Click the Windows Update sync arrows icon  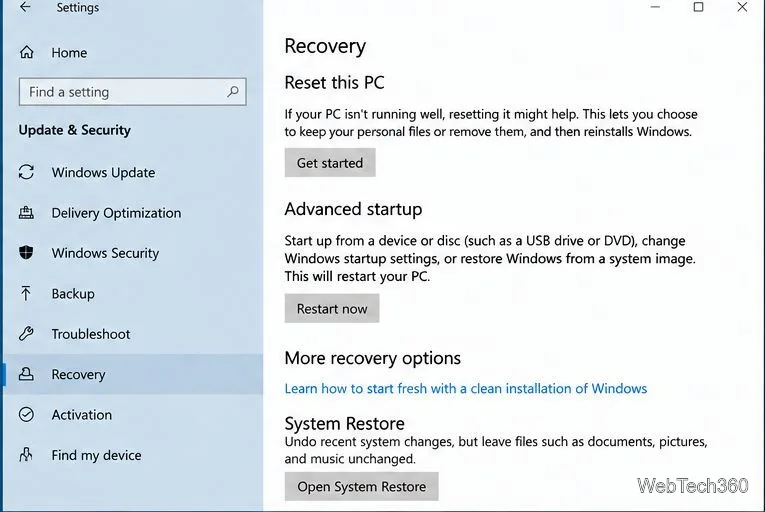[26, 172]
